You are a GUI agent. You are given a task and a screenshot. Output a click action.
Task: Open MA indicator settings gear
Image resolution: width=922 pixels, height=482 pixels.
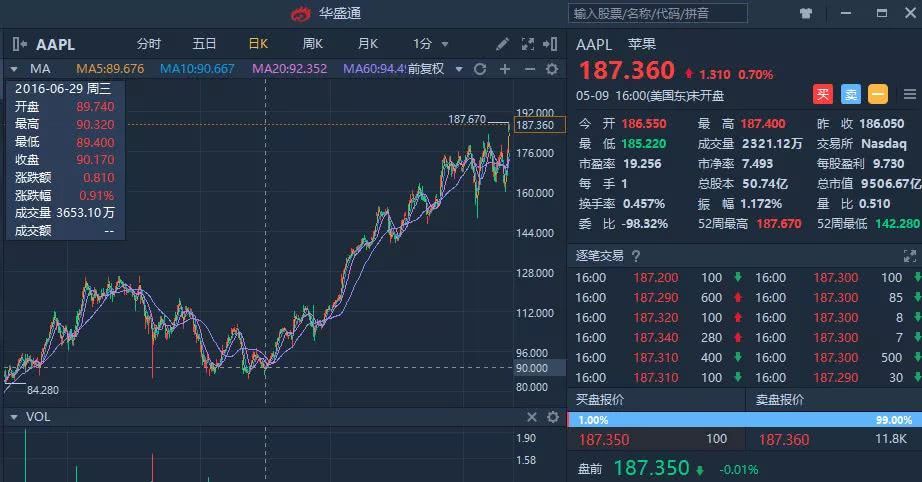[x=552, y=69]
